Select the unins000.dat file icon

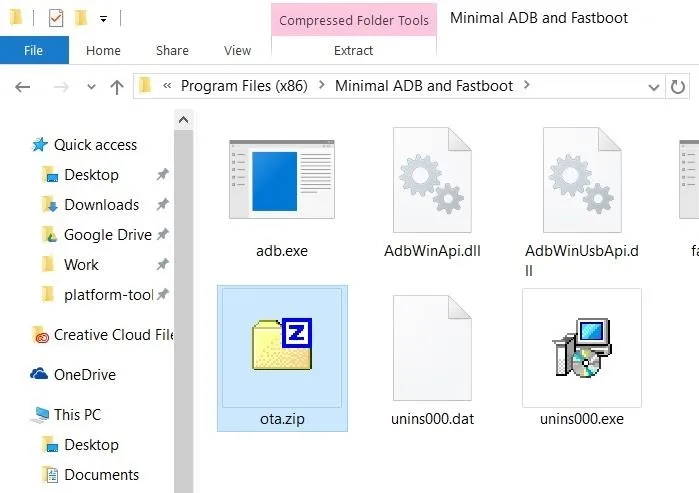coord(432,348)
